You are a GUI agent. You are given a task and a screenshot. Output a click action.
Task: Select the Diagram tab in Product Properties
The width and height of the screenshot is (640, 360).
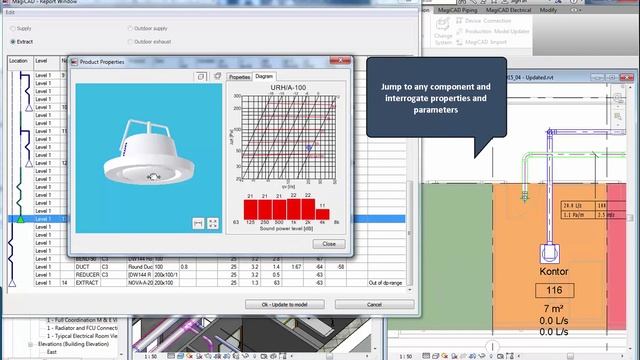[264, 76]
